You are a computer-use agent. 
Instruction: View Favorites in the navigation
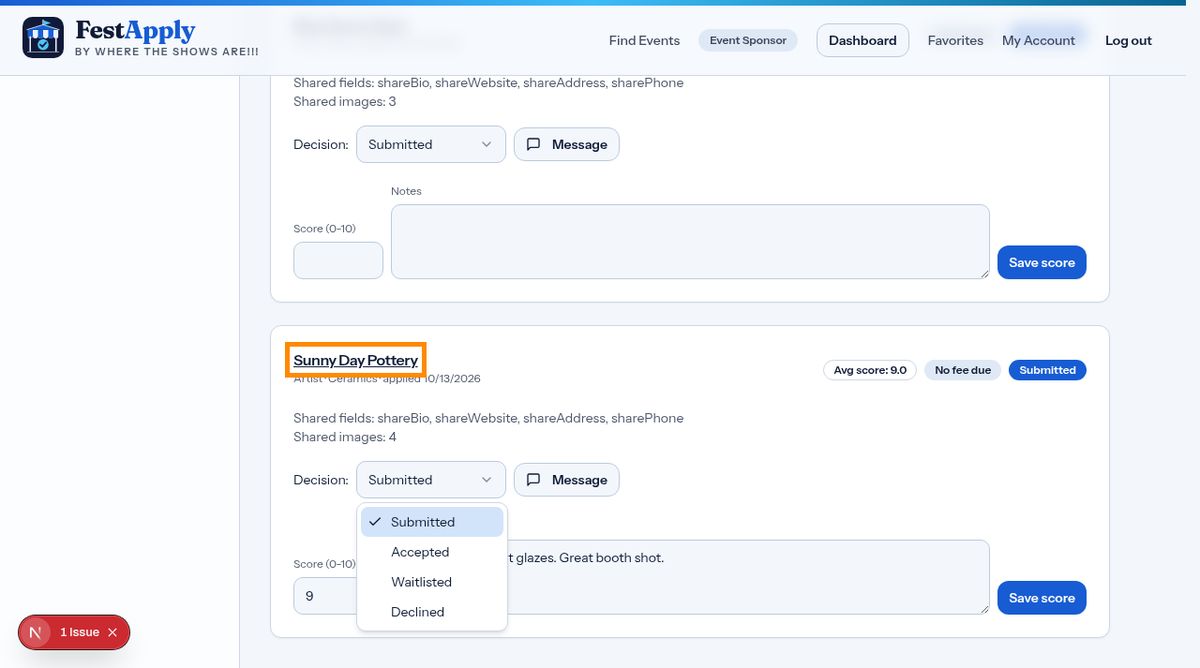(x=955, y=40)
